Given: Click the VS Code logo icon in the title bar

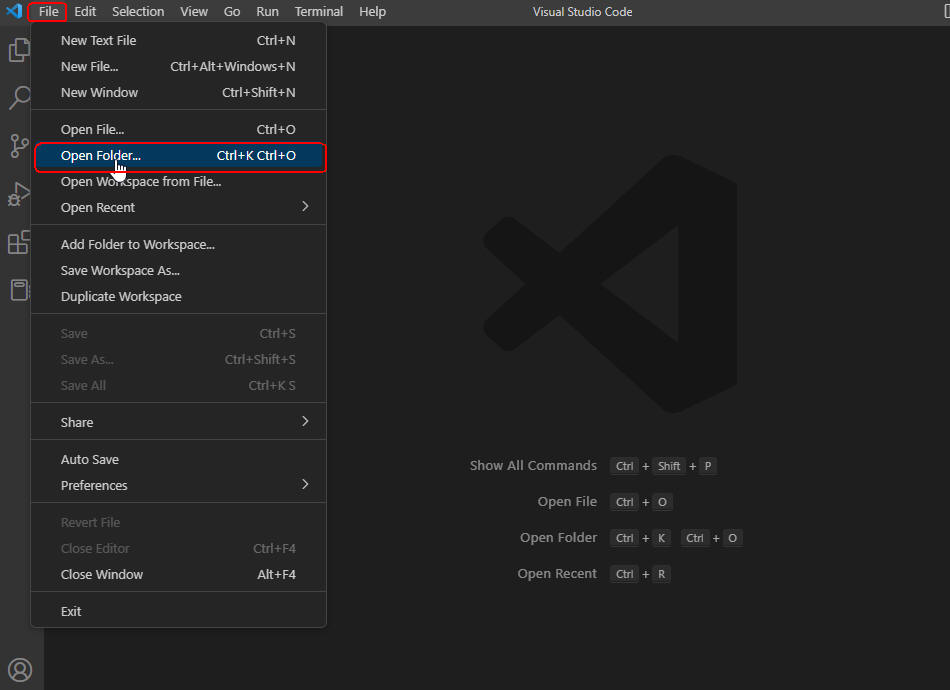Looking at the screenshot, I should pyautogui.click(x=14, y=11).
